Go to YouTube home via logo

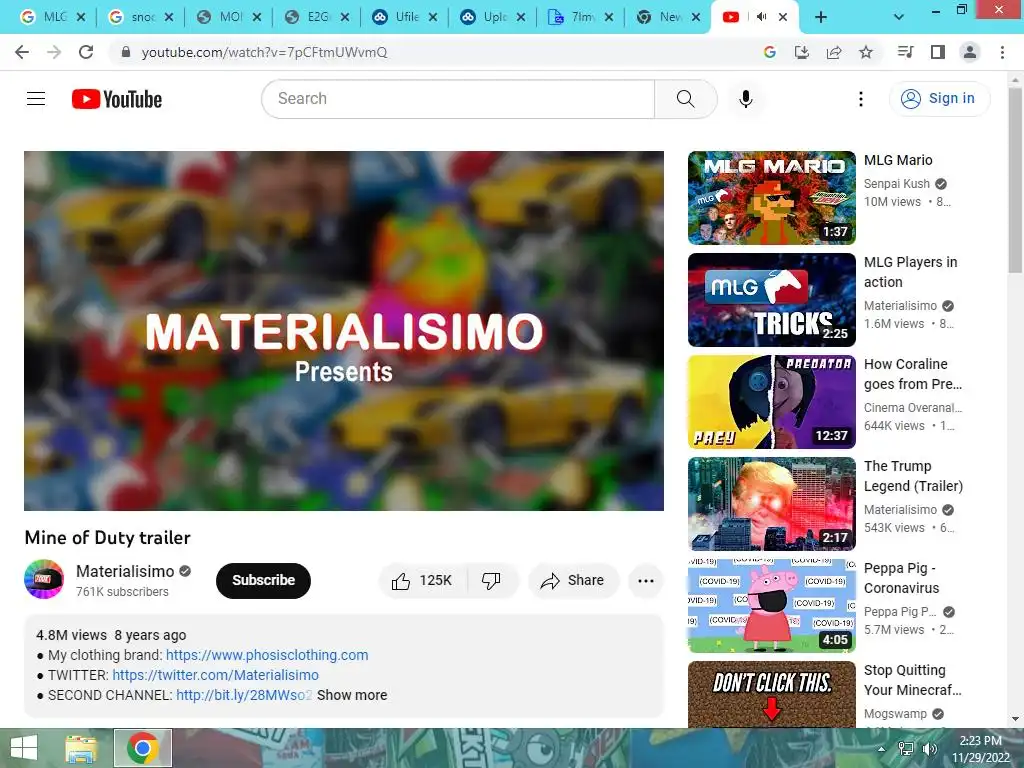117,99
